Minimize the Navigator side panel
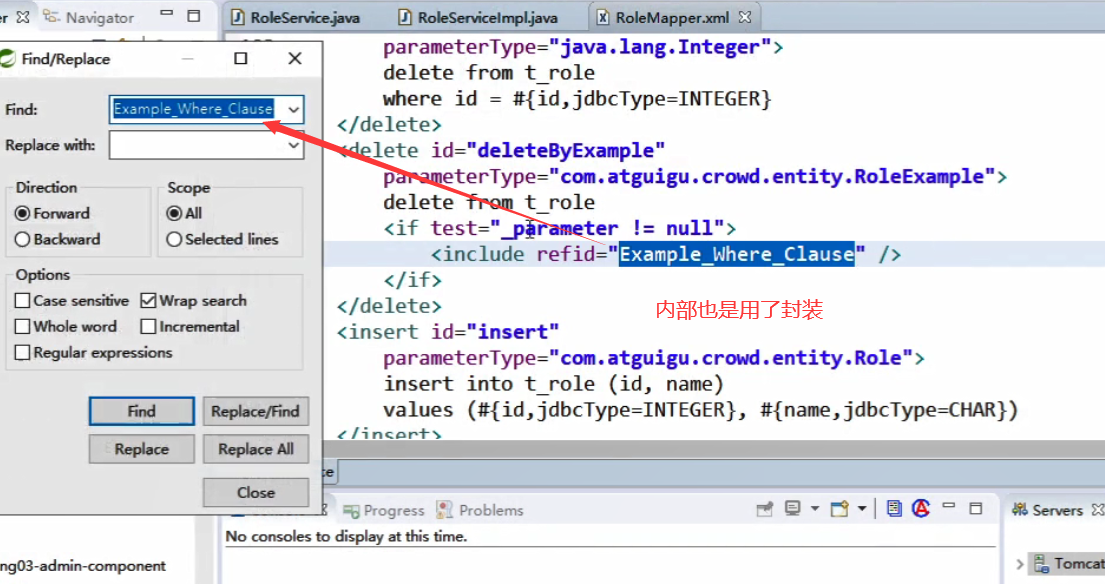1105x584 pixels. coord(166,13)
